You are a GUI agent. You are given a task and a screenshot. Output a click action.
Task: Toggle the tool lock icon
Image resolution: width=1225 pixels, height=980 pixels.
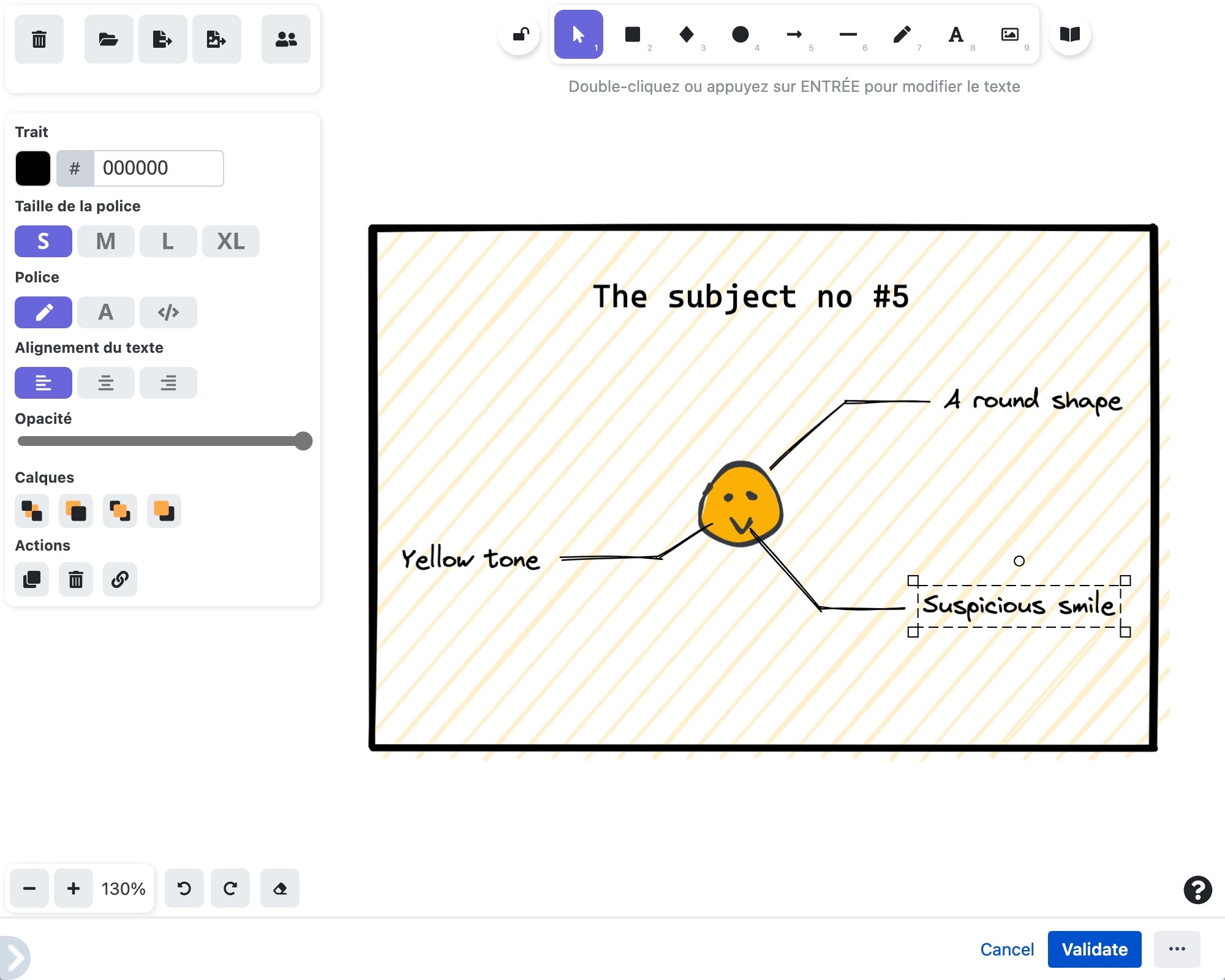[x=520, y=34]
